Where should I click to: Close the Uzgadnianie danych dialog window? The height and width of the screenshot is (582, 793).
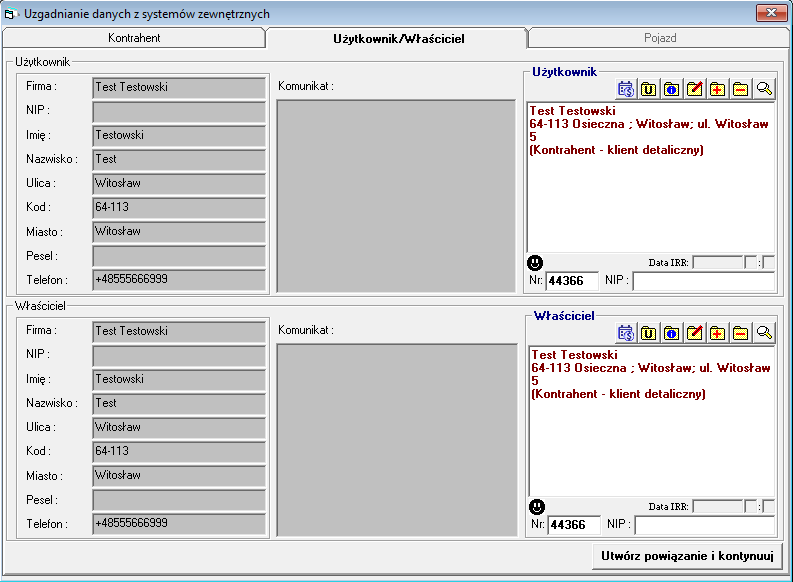tap(768, 12)
